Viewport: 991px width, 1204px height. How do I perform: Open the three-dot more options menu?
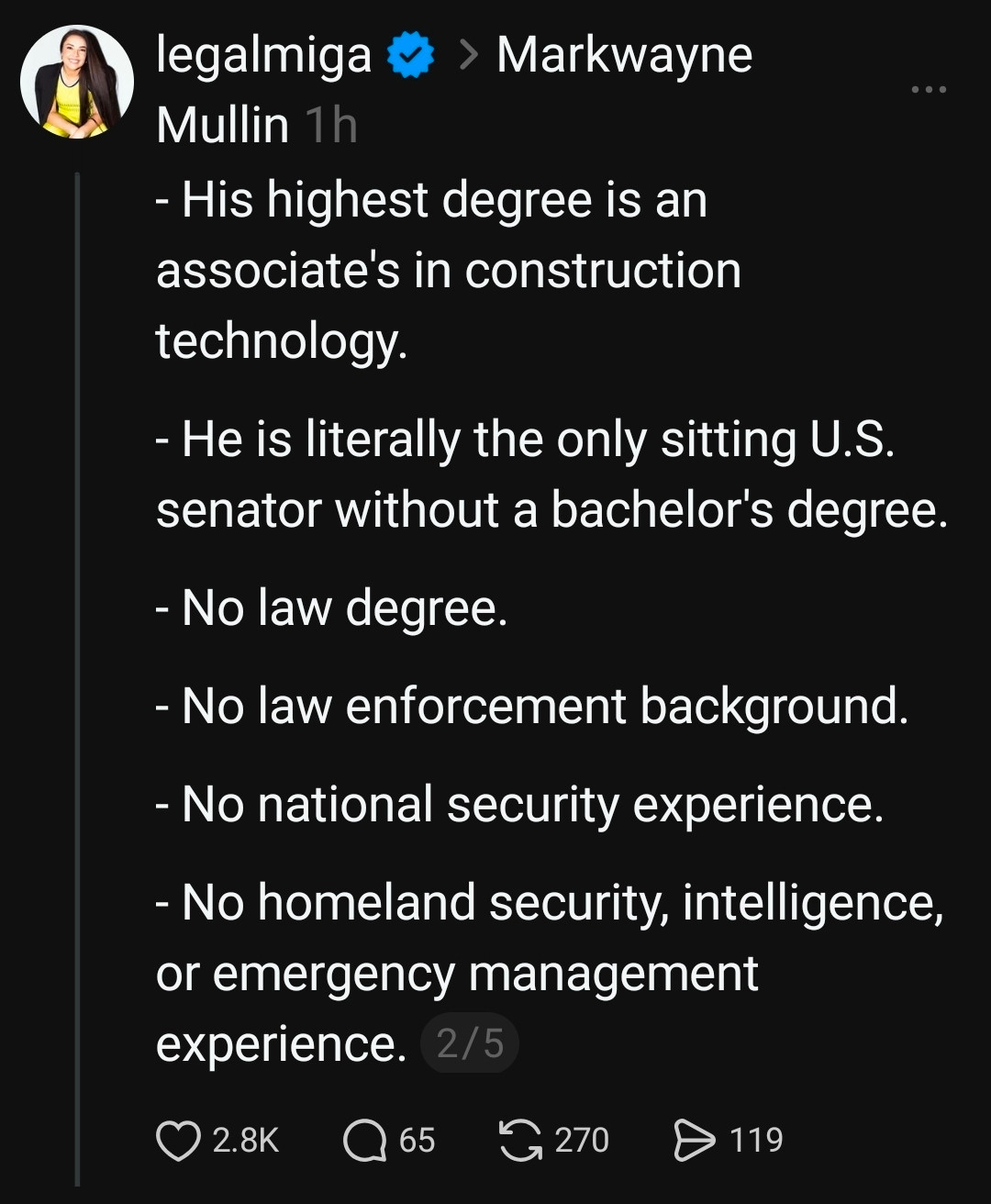(928, 90)
